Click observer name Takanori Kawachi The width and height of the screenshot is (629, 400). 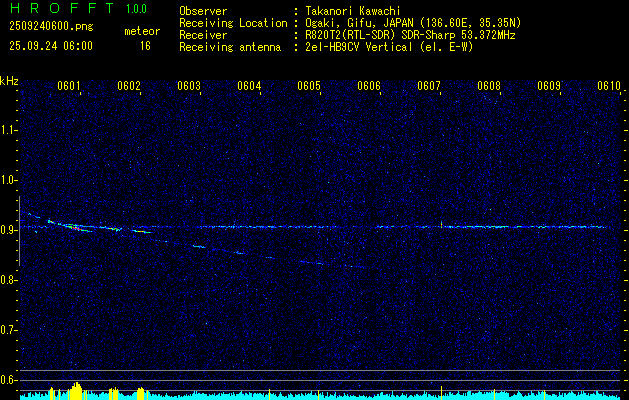pyautogui.click(x=353, y=11)
